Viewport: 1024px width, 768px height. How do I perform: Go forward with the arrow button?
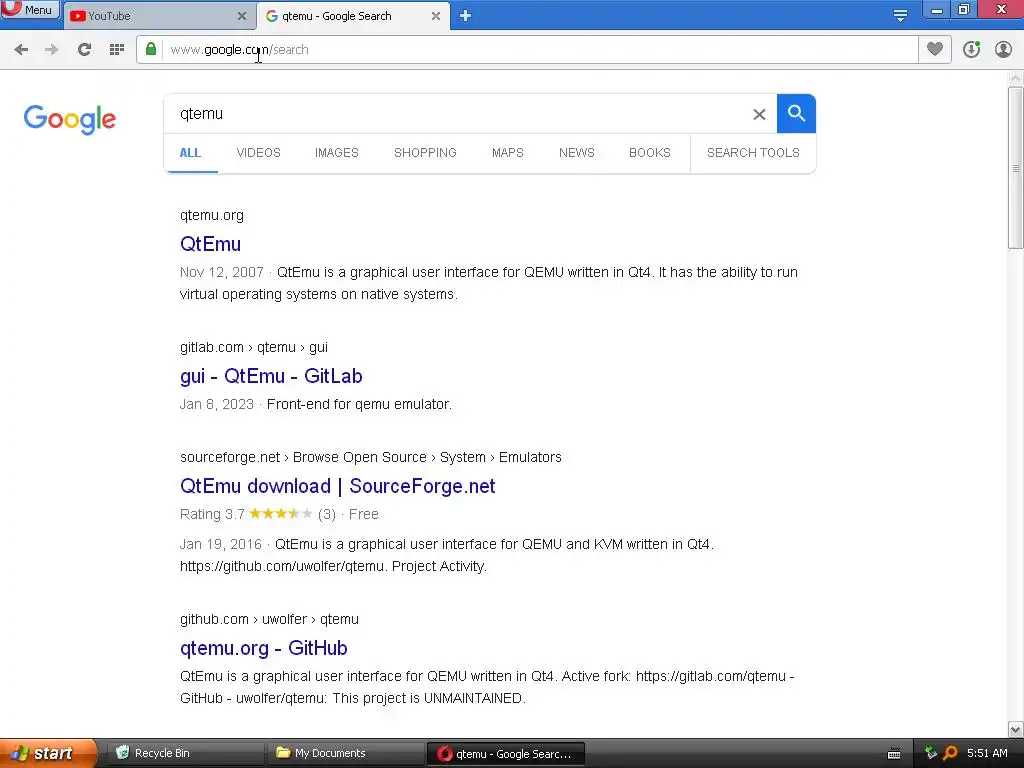tap(52, 50)
